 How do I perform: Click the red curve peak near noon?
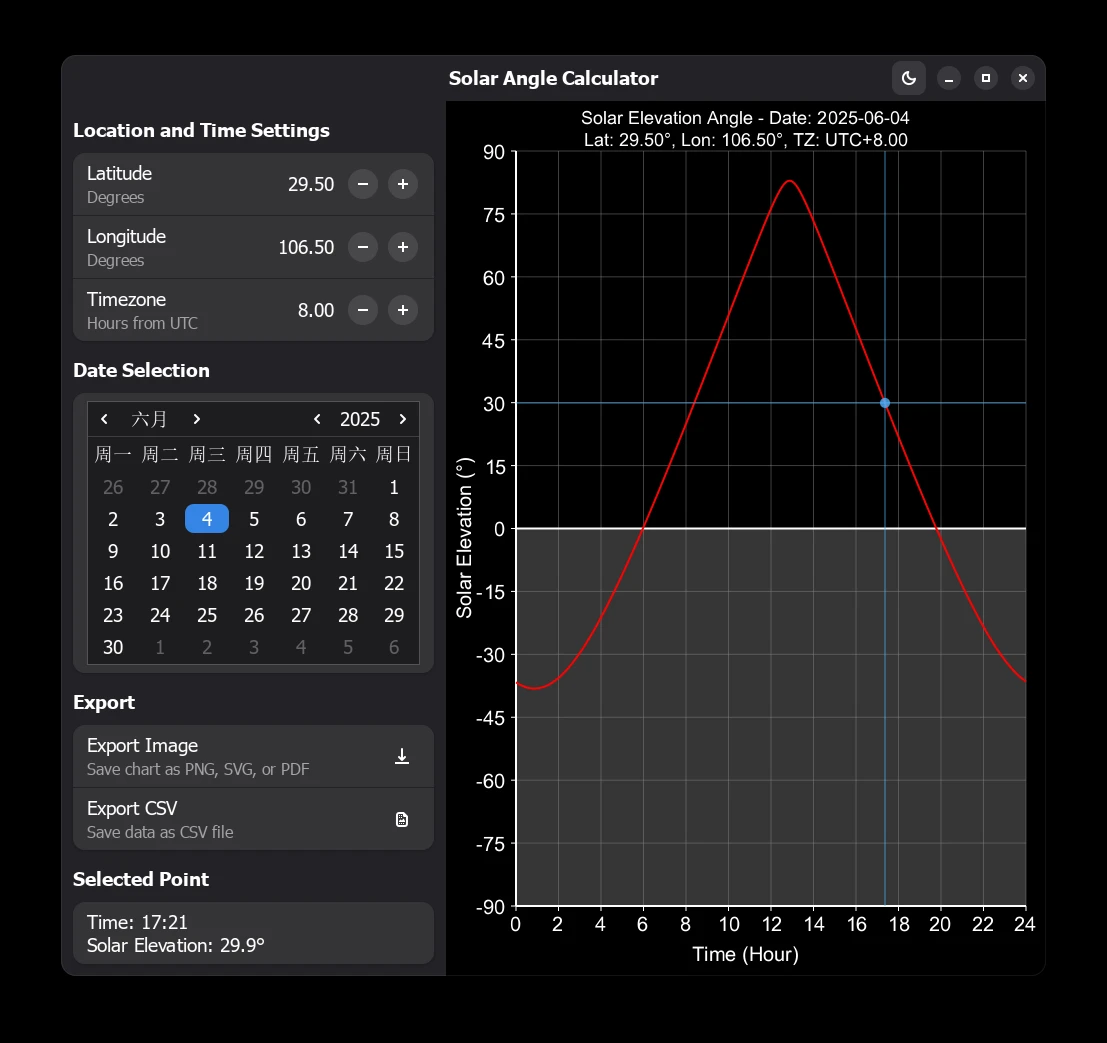(789, 181)
